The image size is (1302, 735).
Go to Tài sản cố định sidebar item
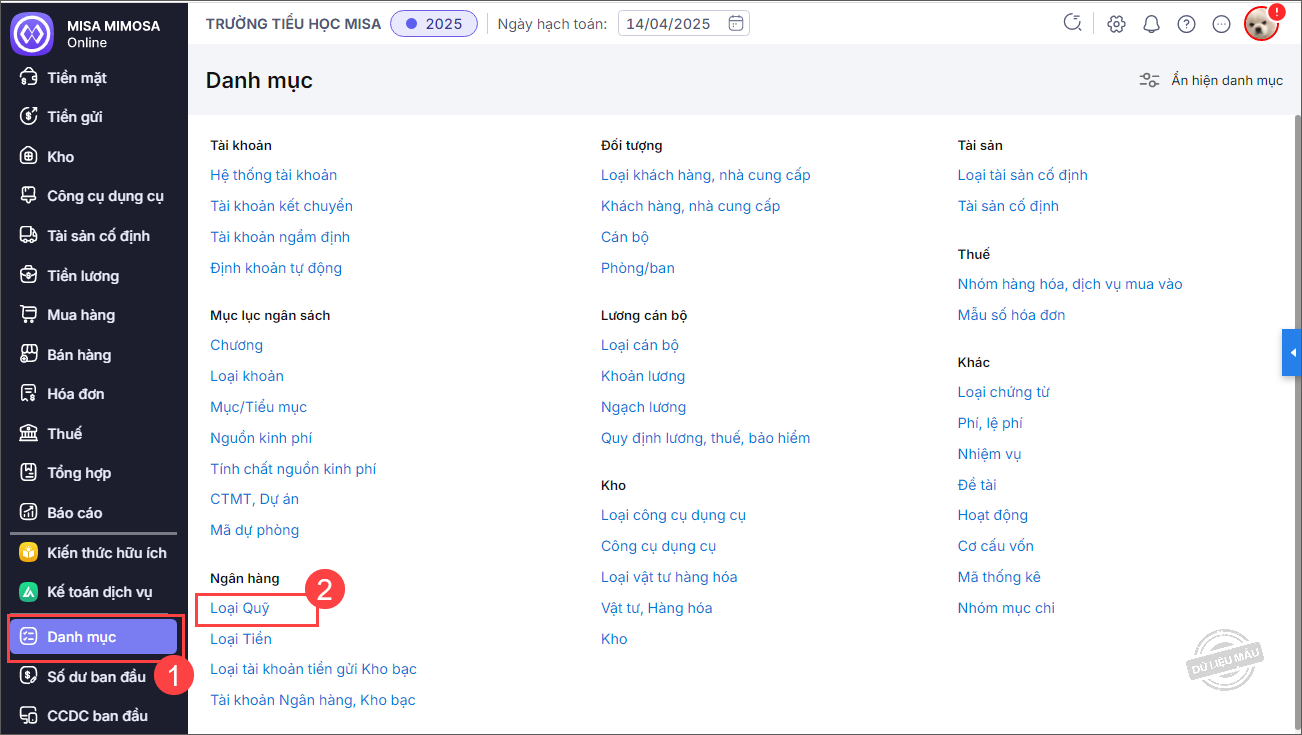98,236
